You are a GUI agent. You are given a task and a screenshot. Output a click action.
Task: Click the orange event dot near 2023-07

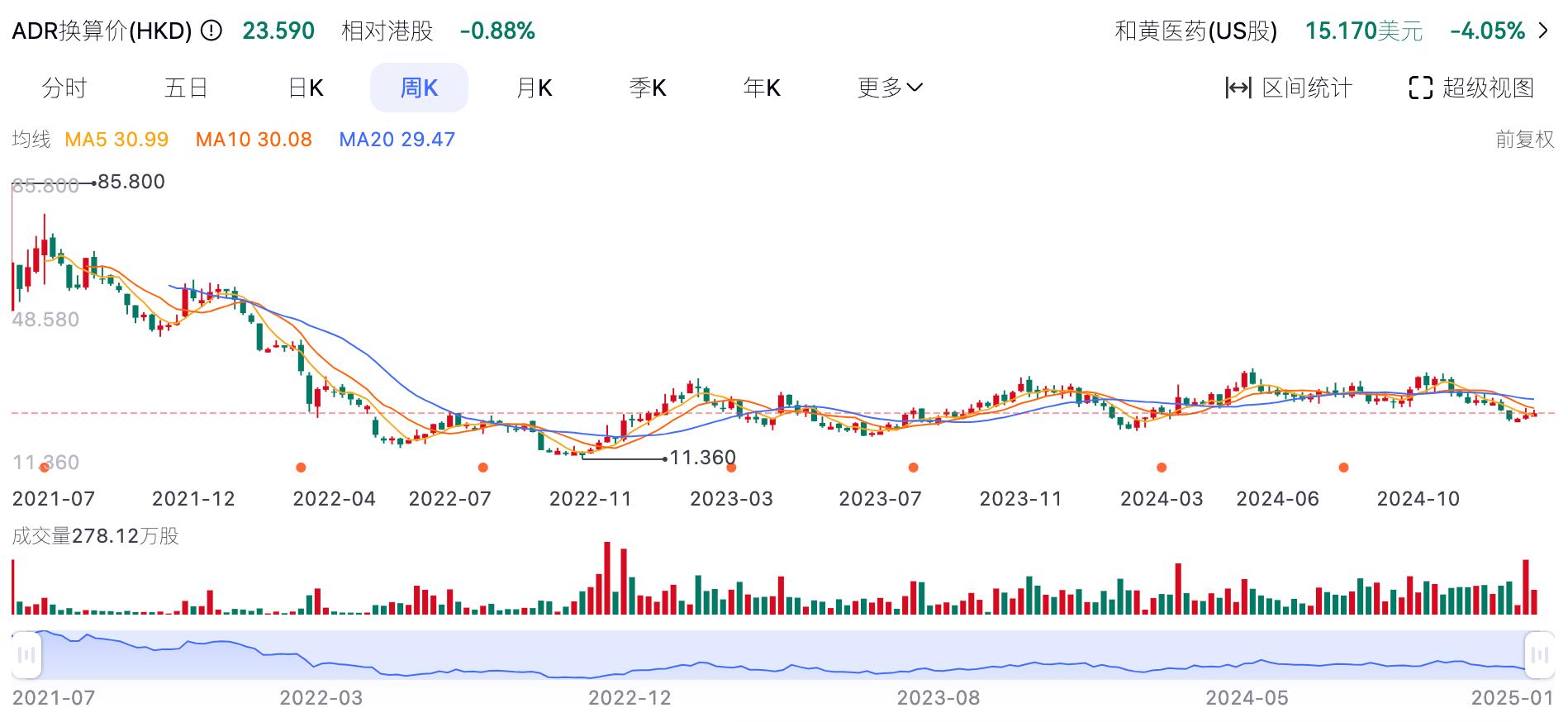click(913, 468)
